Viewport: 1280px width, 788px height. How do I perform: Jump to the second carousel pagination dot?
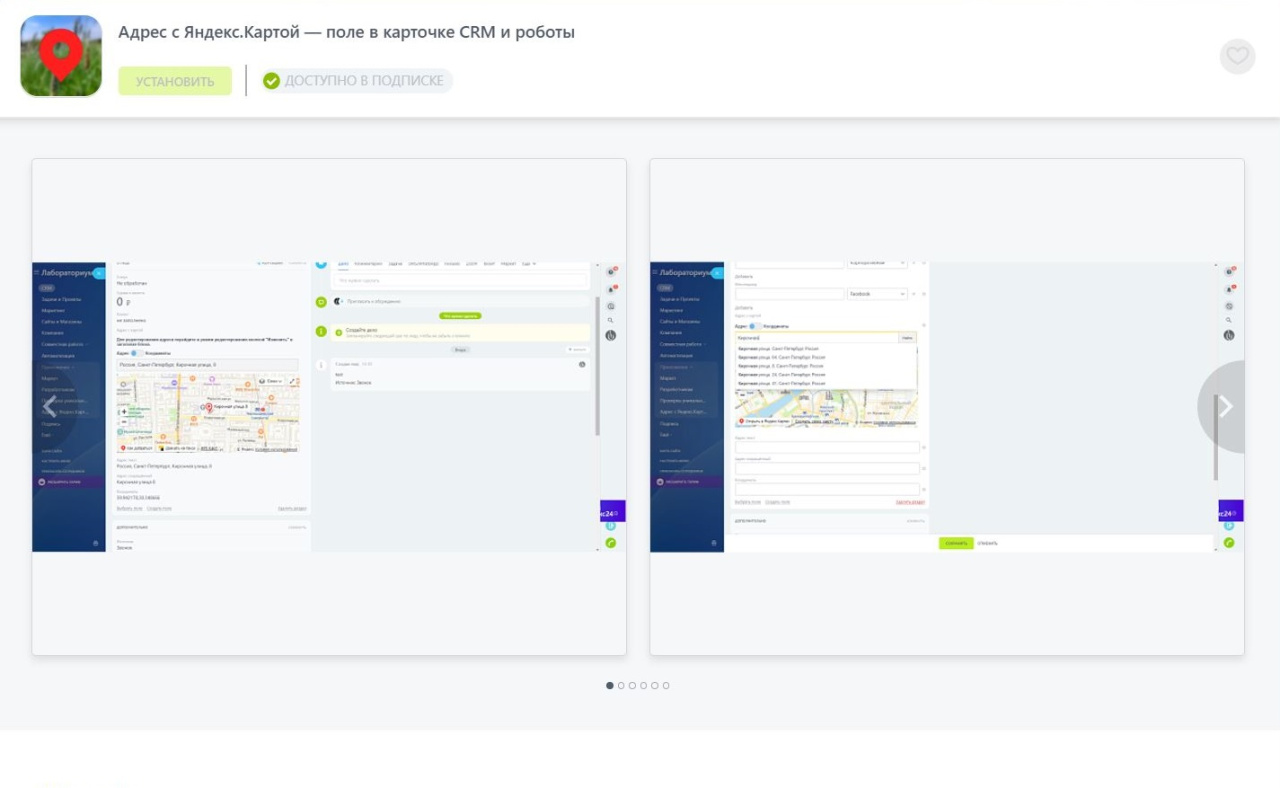pyautogui.click(x=621, y=686)
